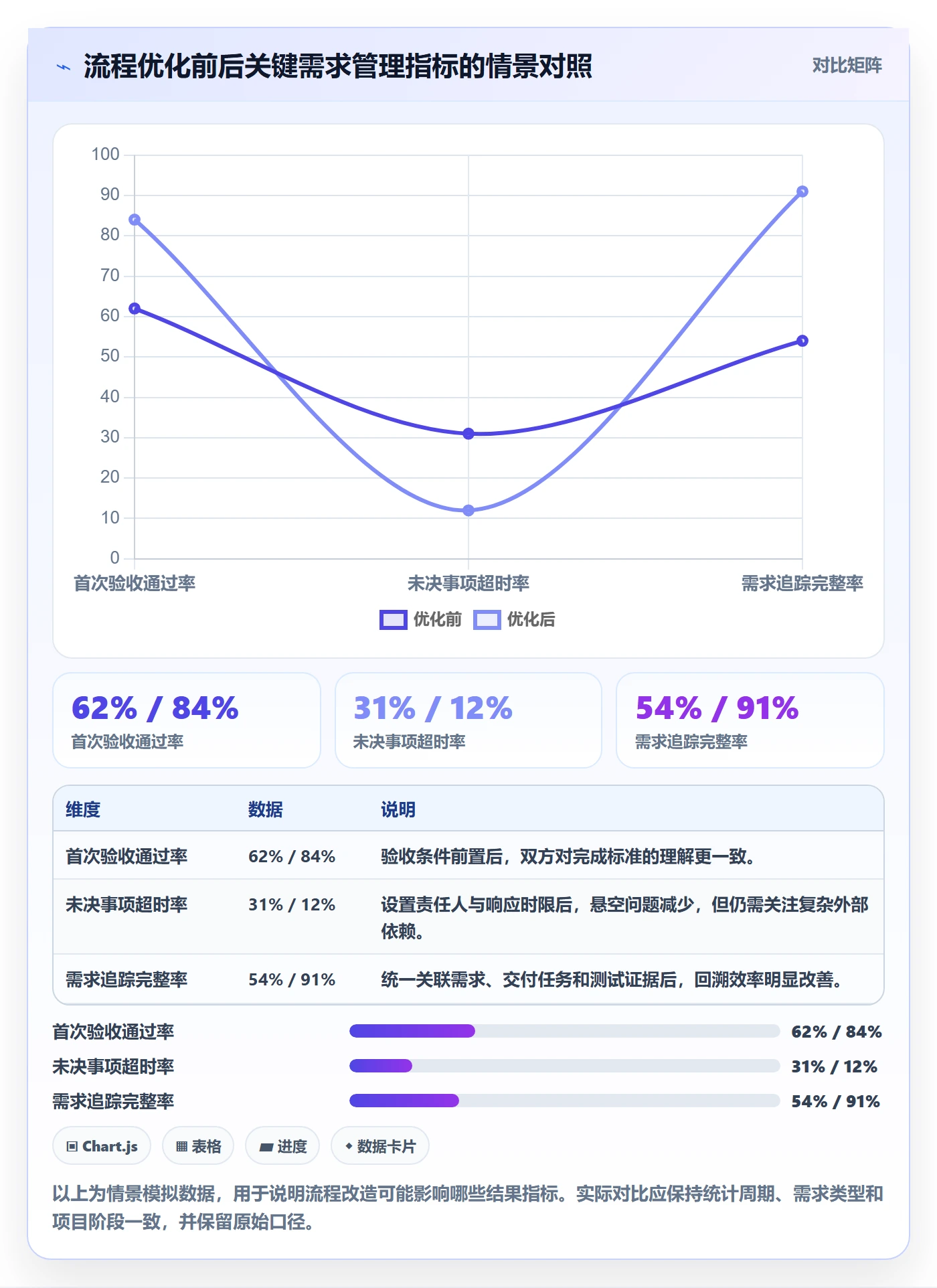The height and width of the screenshot is (1288, 937).
Task: Select the 31% / 12% data card
Action: 468,720
